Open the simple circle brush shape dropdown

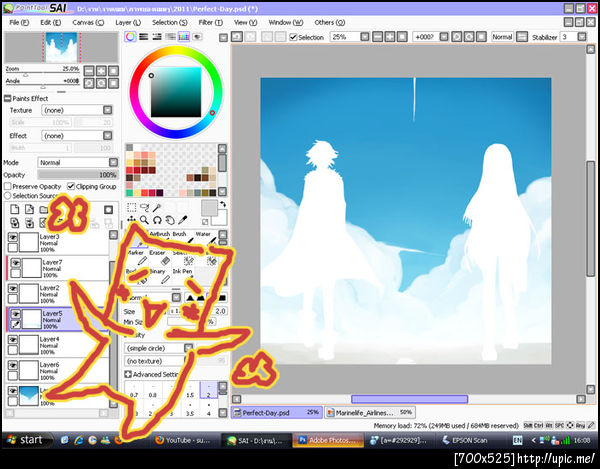tap(188, 348)
